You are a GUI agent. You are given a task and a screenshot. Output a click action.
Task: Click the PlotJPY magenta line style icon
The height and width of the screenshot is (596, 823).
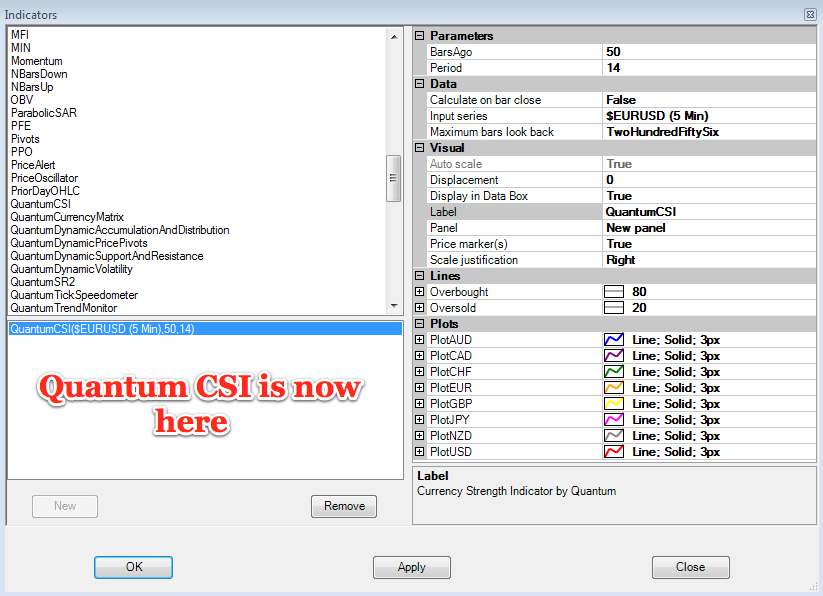614,420
